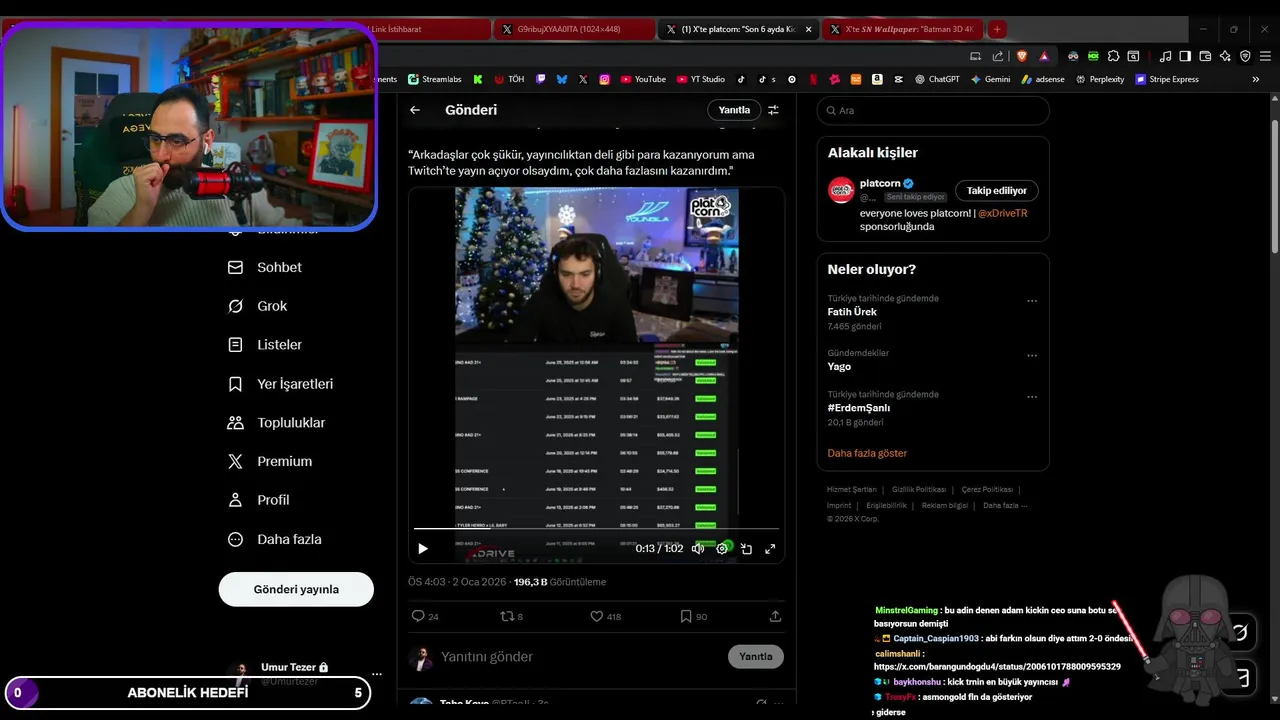The image size is (1280, 720).
Task: Click the grey Yanıtla submit button
Action: (756, 656)
